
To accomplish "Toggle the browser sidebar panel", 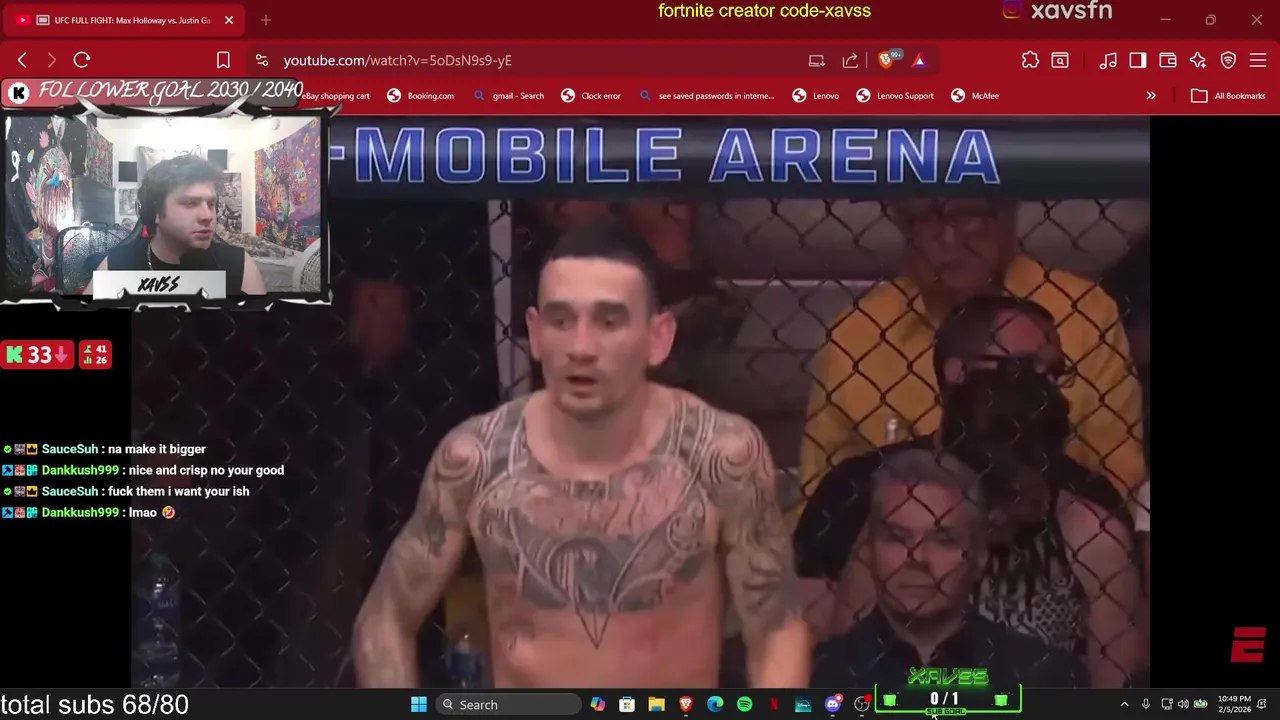I will [1138, 60].
